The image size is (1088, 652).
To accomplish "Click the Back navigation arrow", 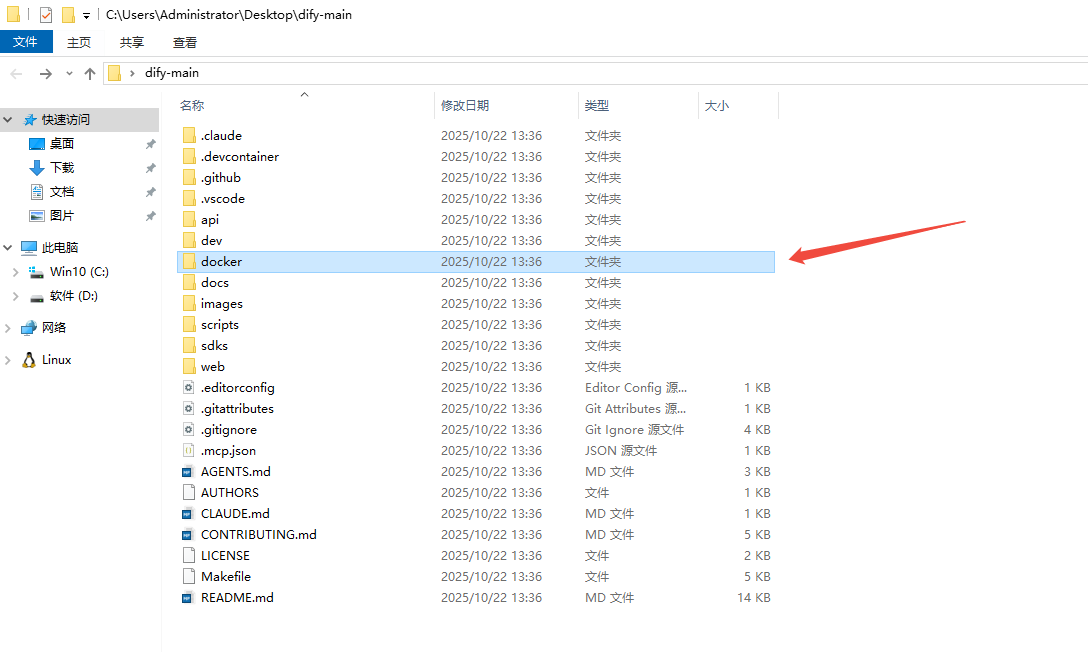I will pos(16,73).
